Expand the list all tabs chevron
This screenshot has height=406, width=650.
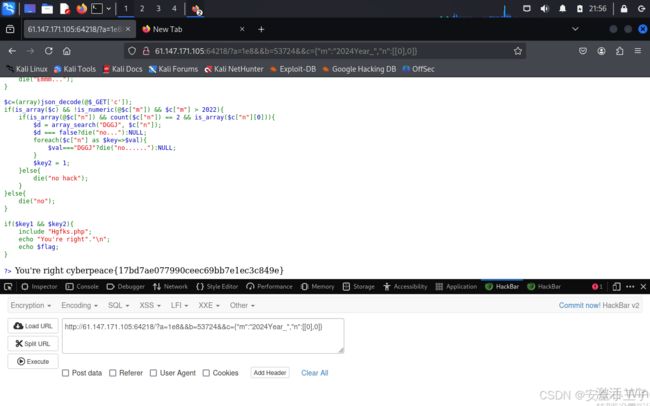click(575, 29)
